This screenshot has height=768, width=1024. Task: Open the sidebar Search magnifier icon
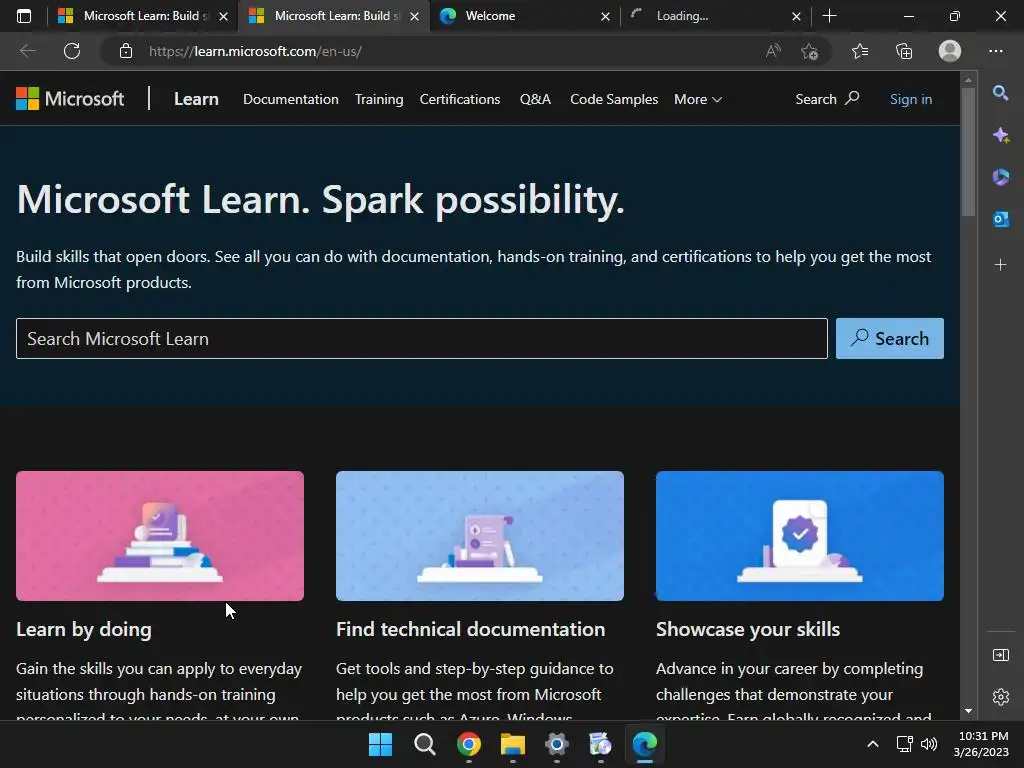(x=1000, y=93)
